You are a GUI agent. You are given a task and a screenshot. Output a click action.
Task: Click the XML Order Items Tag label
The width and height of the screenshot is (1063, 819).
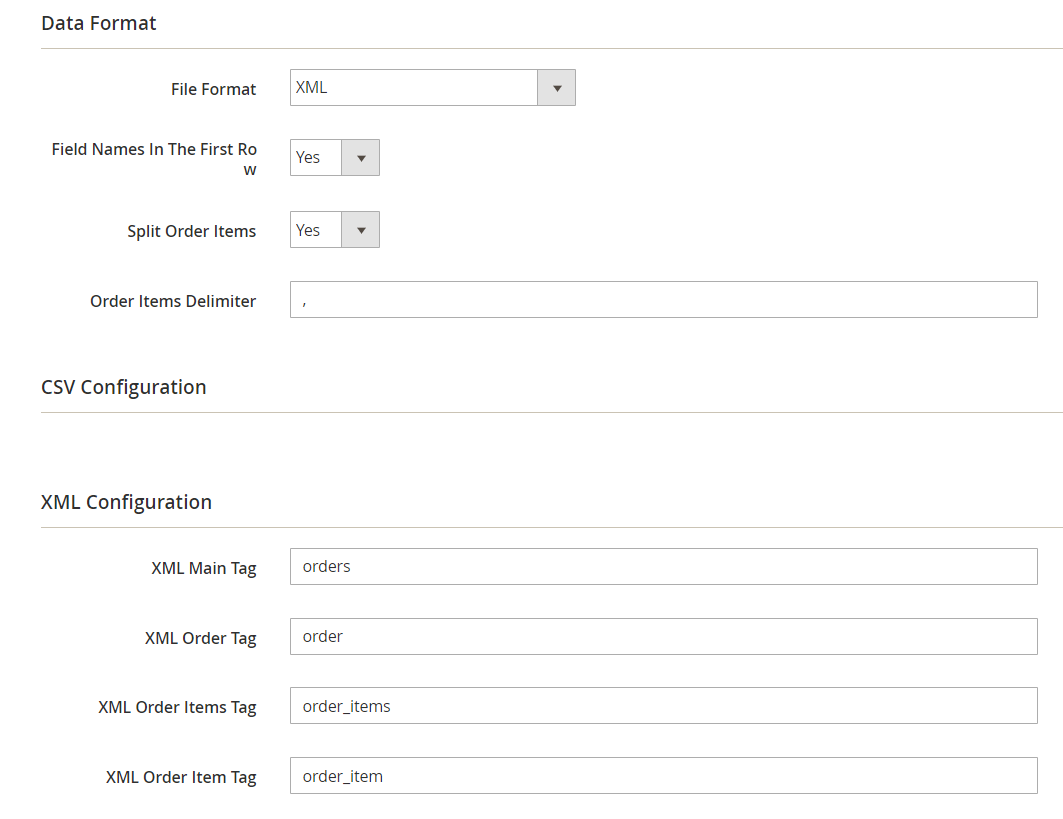point(177,708)
